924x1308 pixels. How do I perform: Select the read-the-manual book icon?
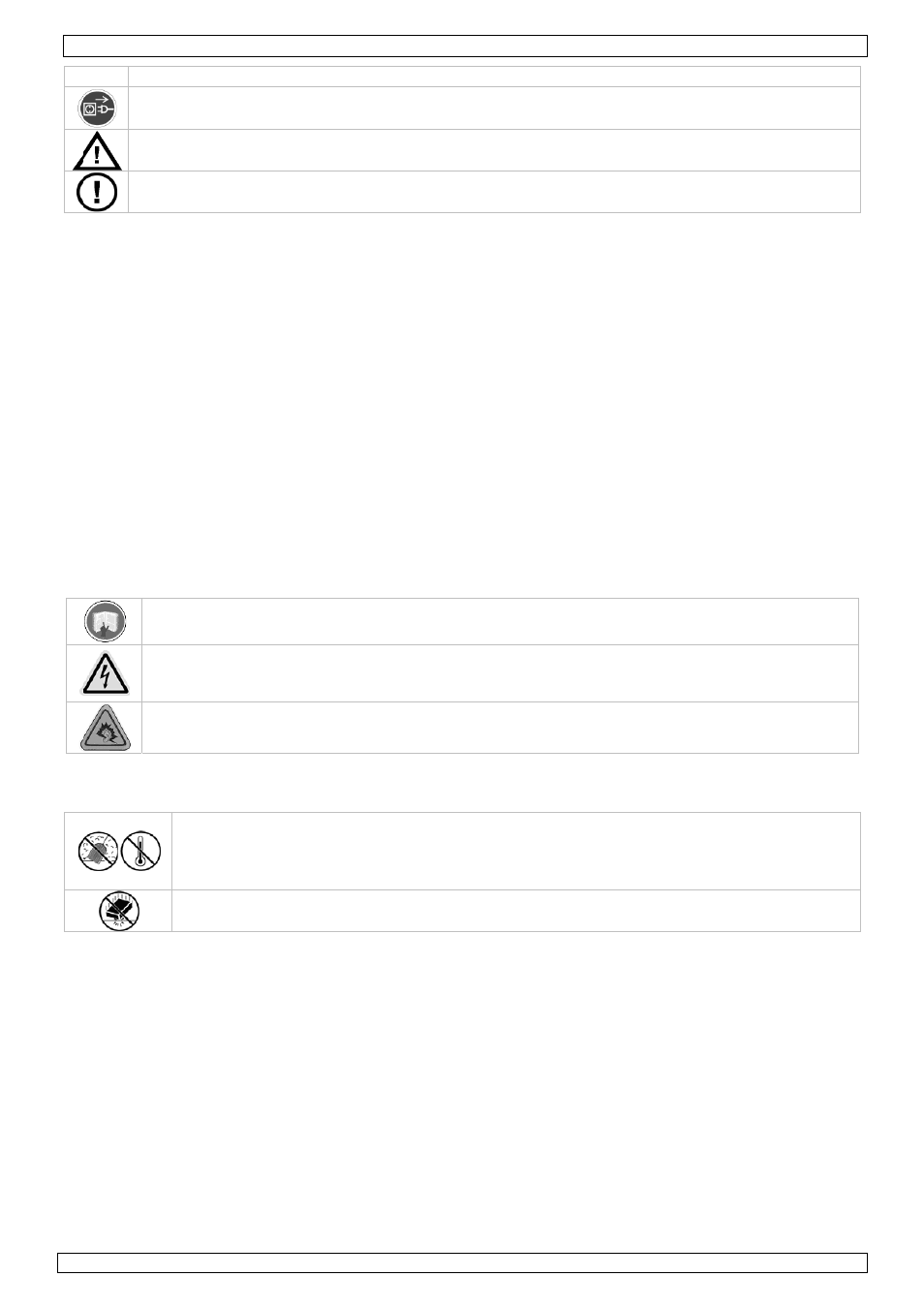click(105, 621)
